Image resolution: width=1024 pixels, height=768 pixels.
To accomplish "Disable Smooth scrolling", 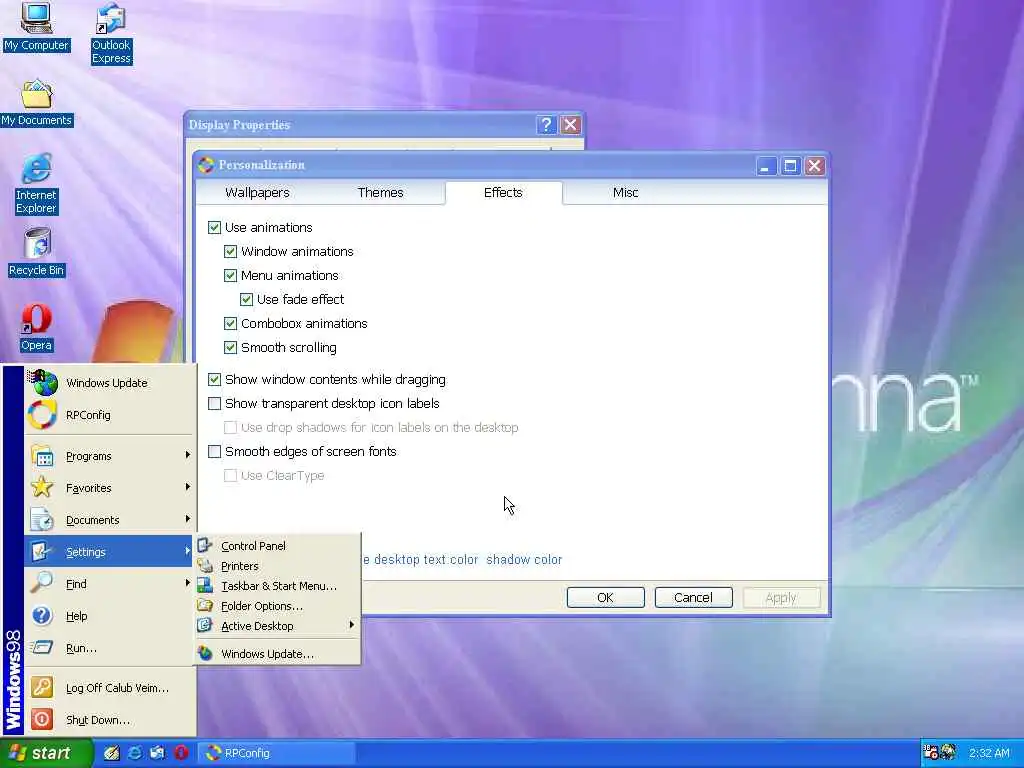I will [x=230, y=347].
